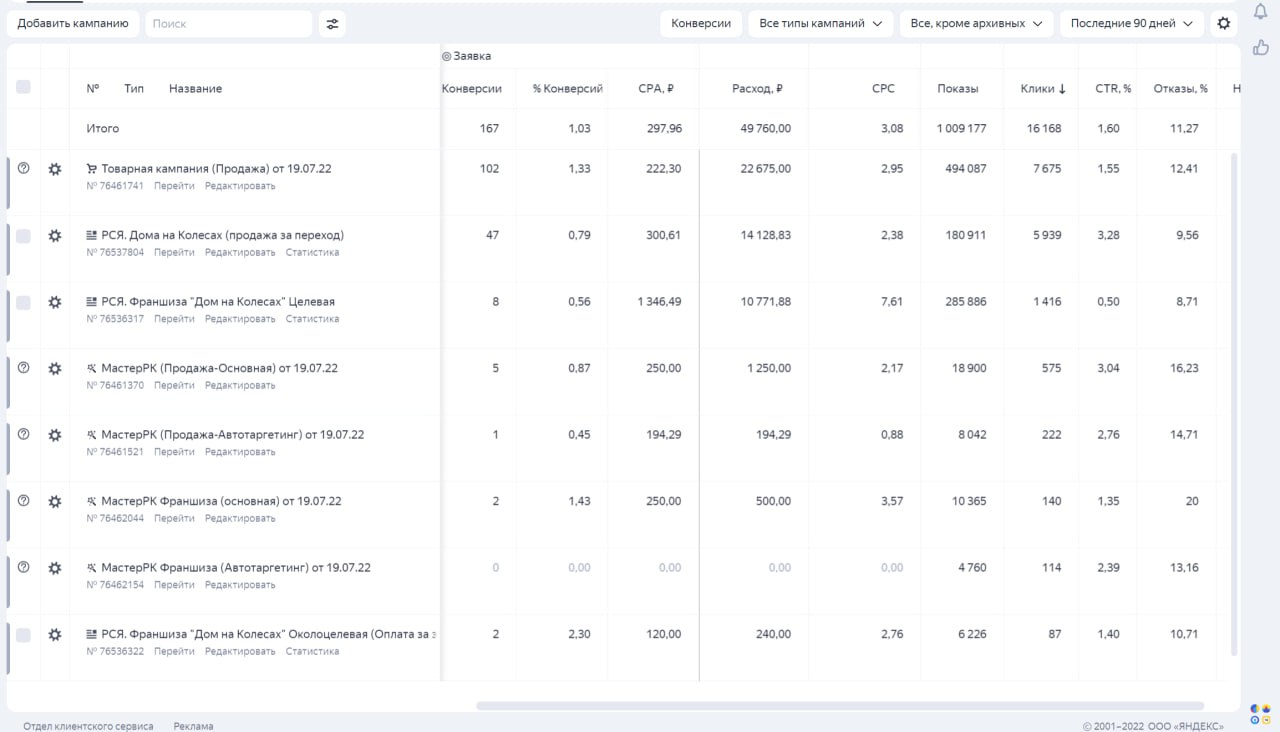This screenshot has width=1280, height=732.
Task: Expand the Все типы кампаний dropdown
Action: [821, 23]
